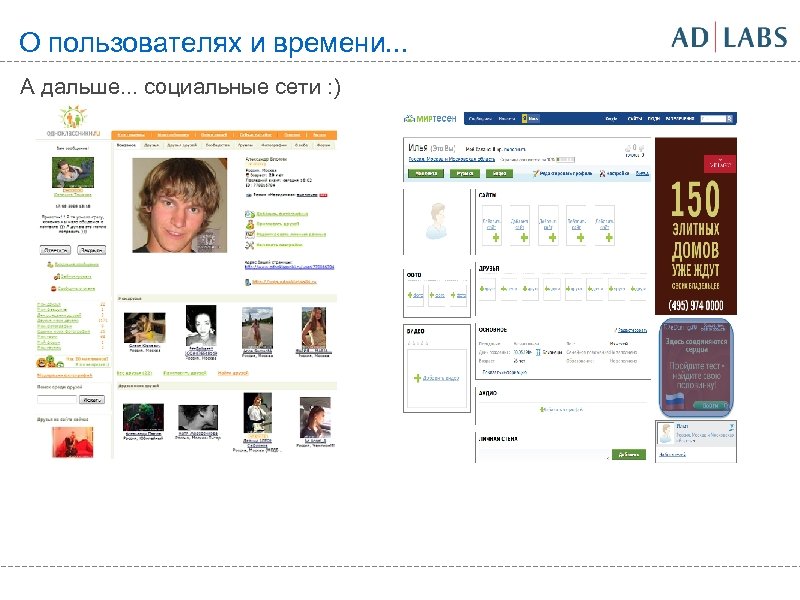The image size is (800, 600).
Task: Click the rightmost green plus in the Сайты section
Action: coord(609,238)
